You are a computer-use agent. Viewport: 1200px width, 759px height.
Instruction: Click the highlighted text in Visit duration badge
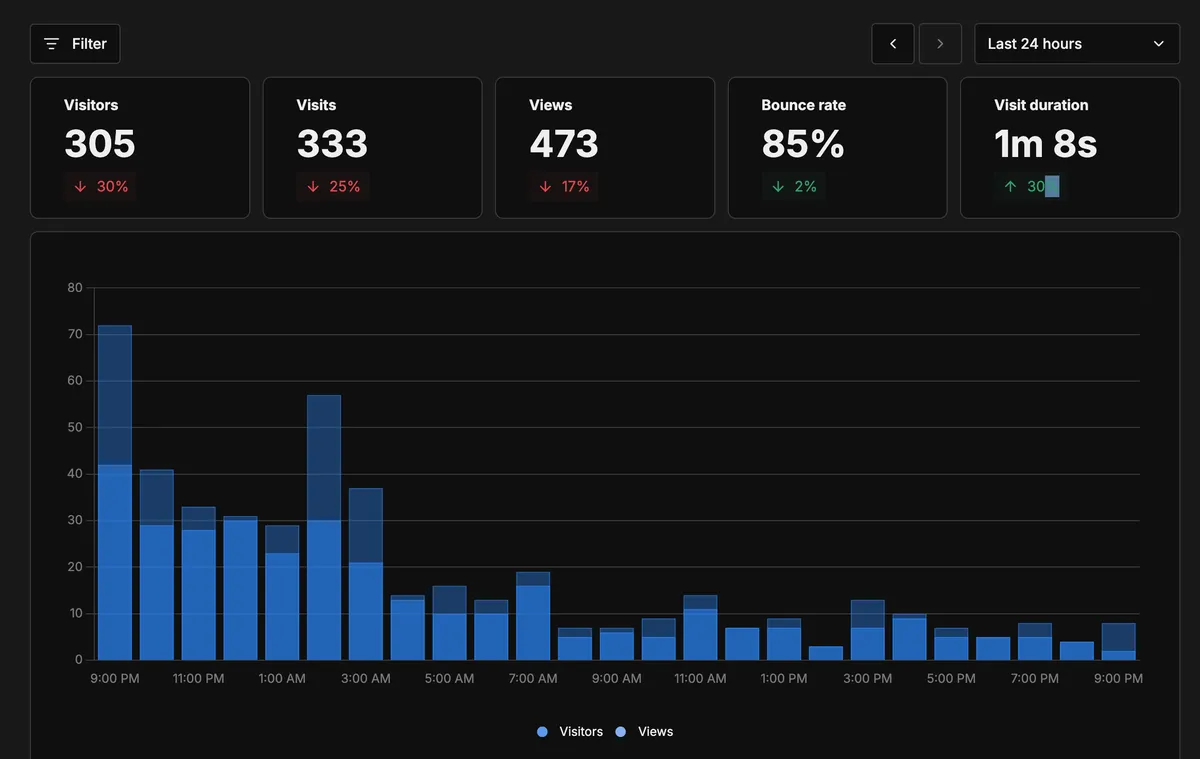1055,186
